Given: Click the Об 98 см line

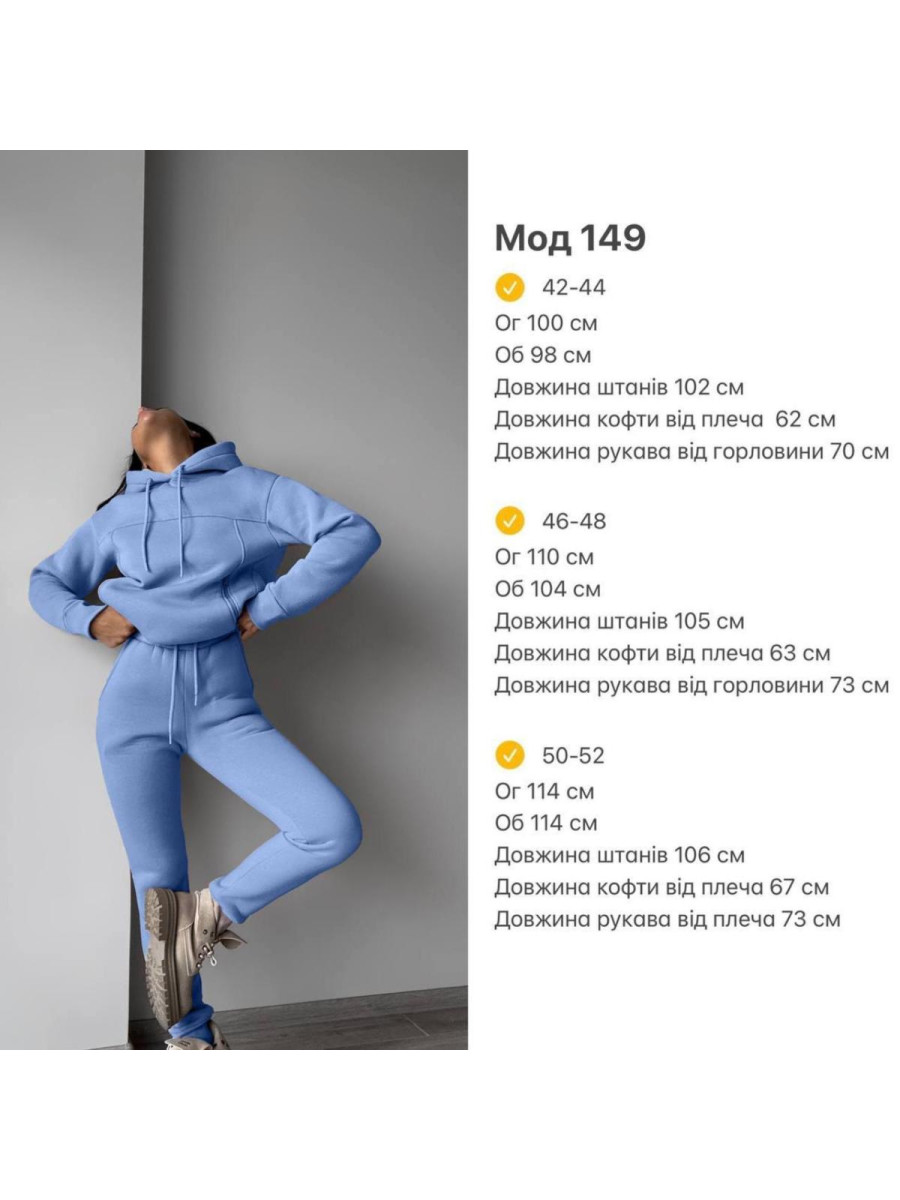Looking at the screenshot, I should point(543,356).
